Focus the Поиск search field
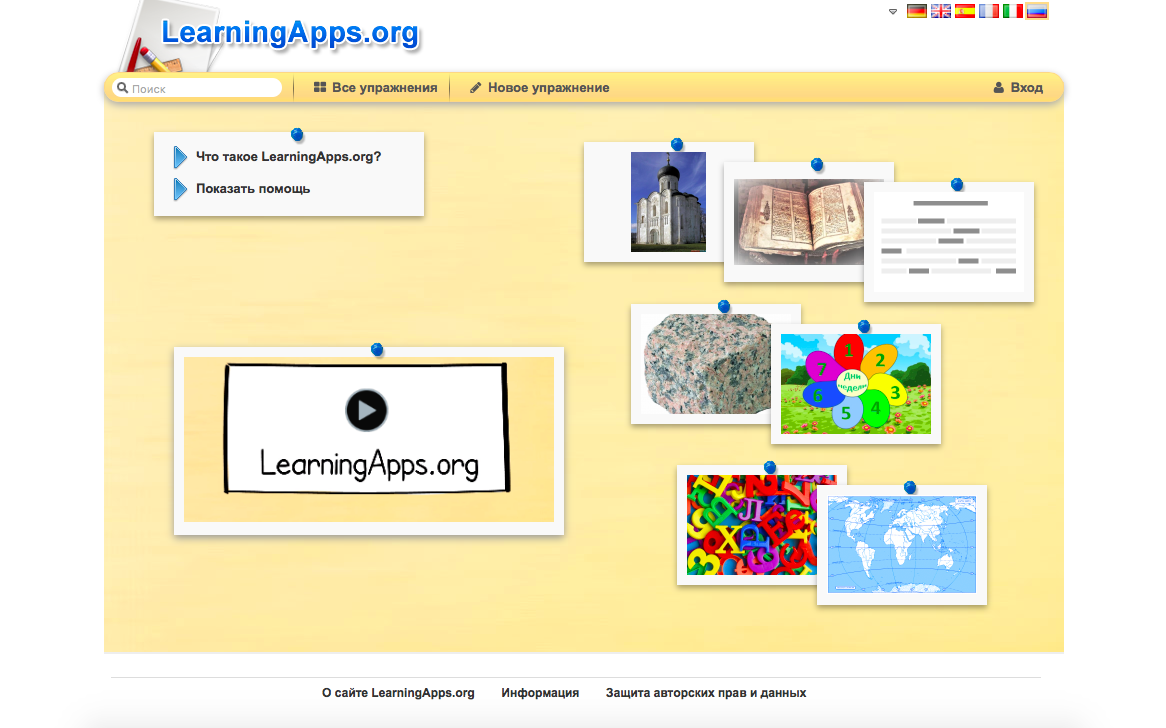The height and width of the screenshot is (728, 1166). pos(197,88)
